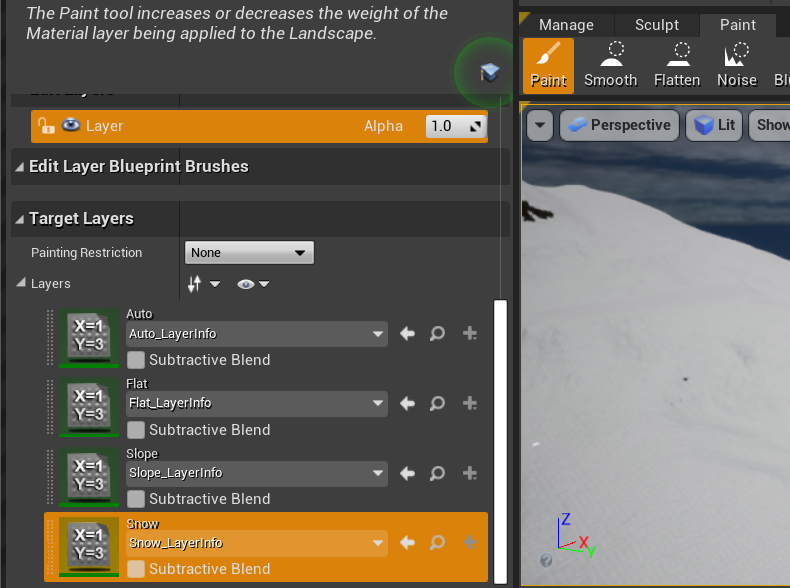
Task: Select the Smooth landscape tool
Action: pos(611,66)
